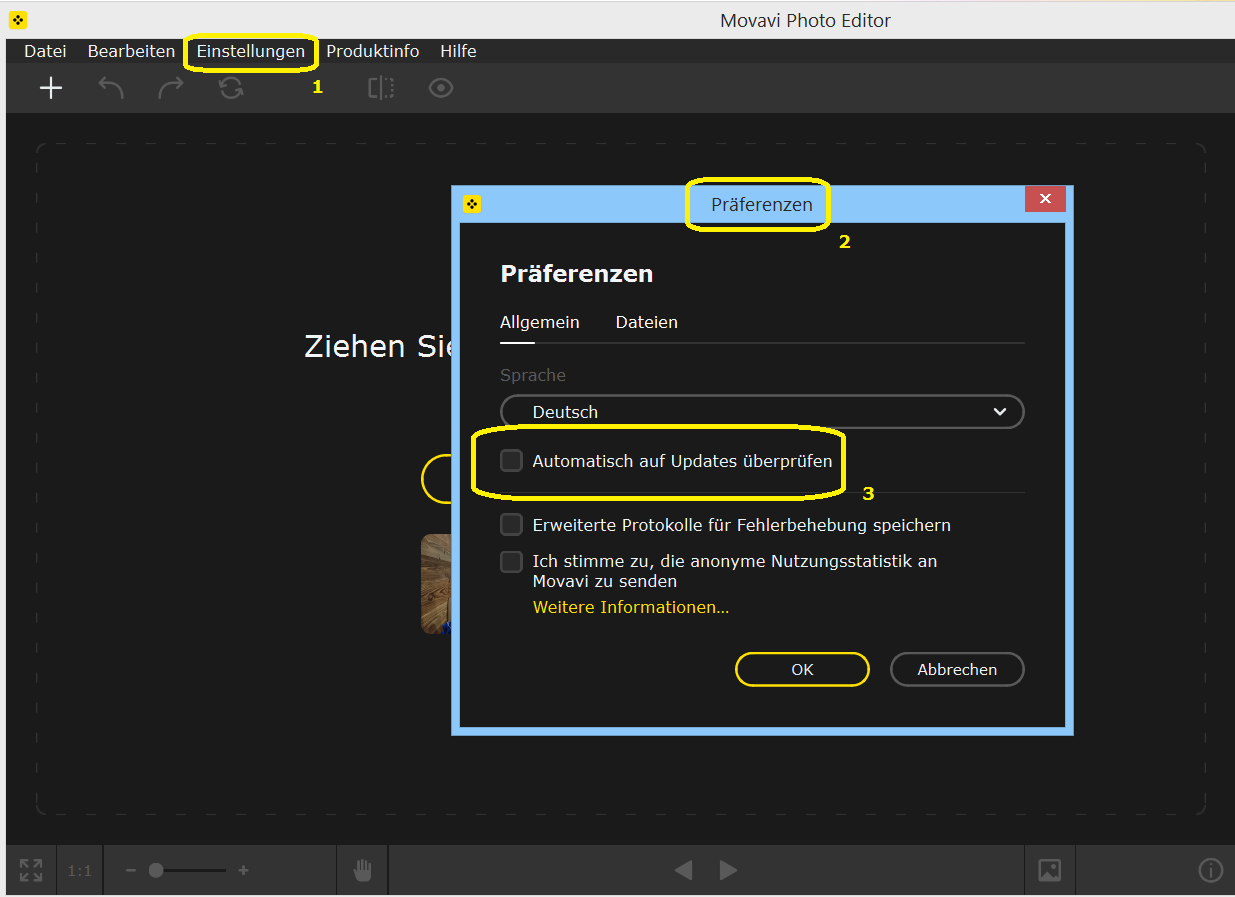Go to the next image arrow

tap(729, 871)
